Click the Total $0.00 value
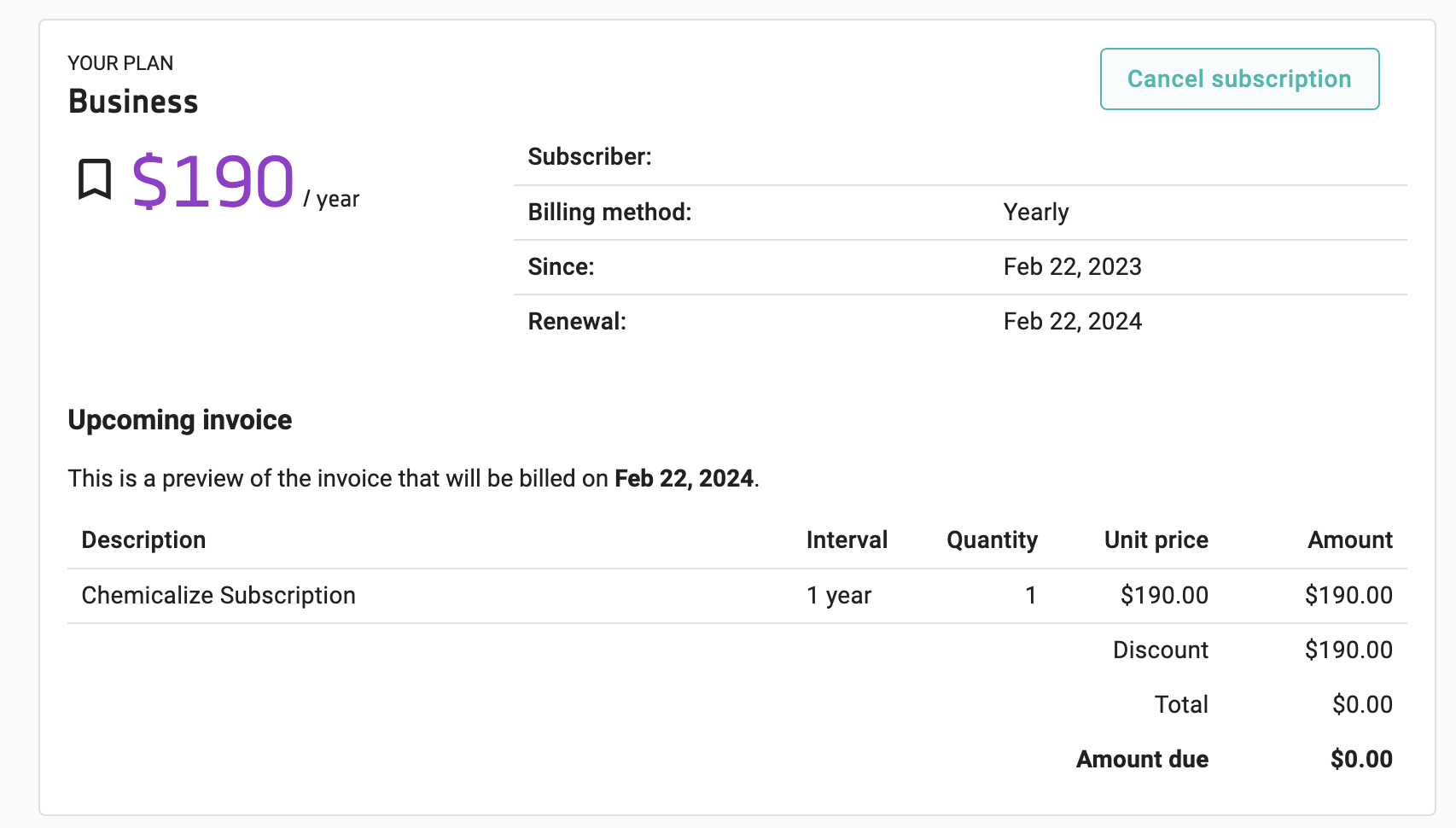This screenshot has width=1456, height=828. 1362,704
